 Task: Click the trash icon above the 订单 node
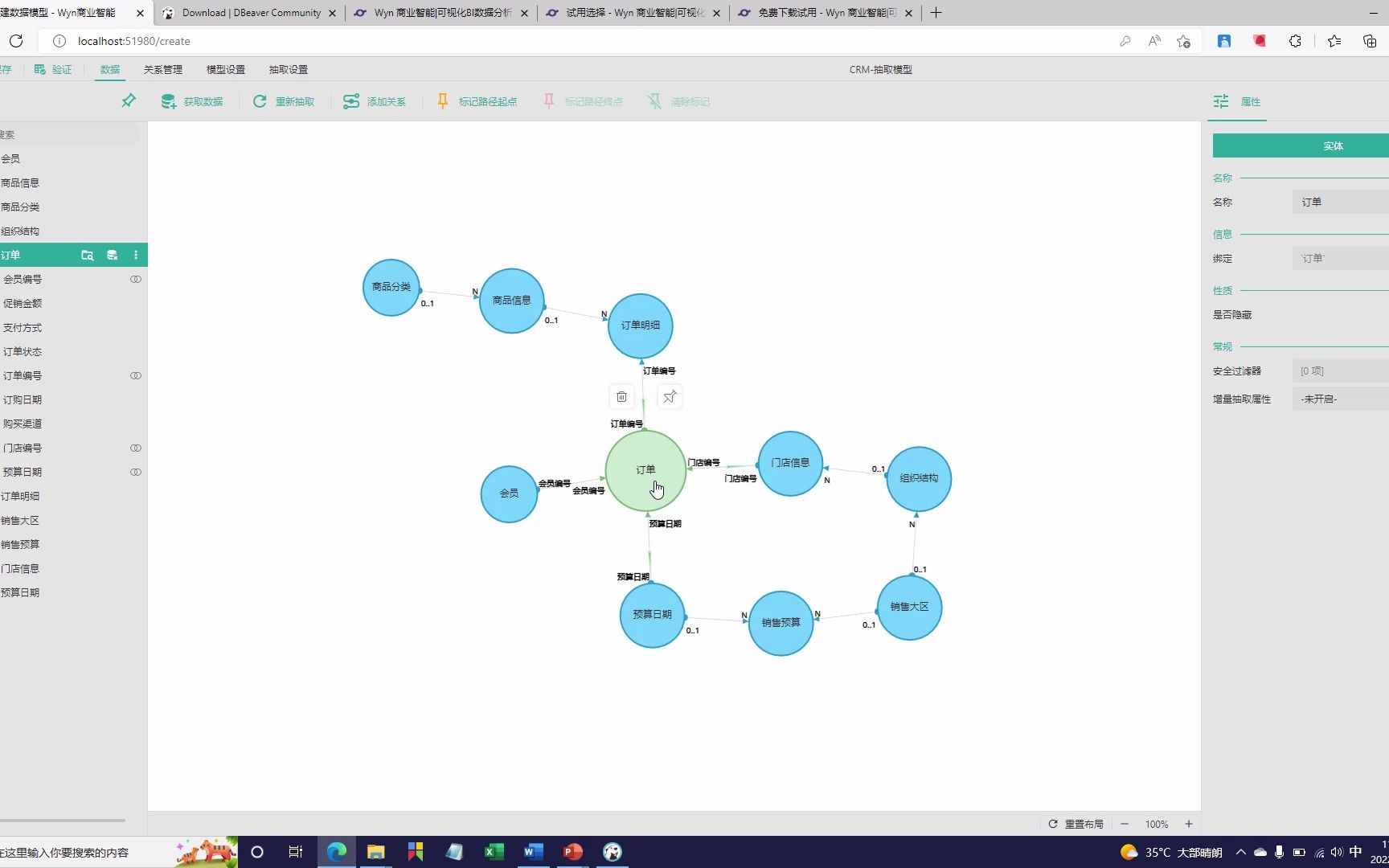[621, 397]
